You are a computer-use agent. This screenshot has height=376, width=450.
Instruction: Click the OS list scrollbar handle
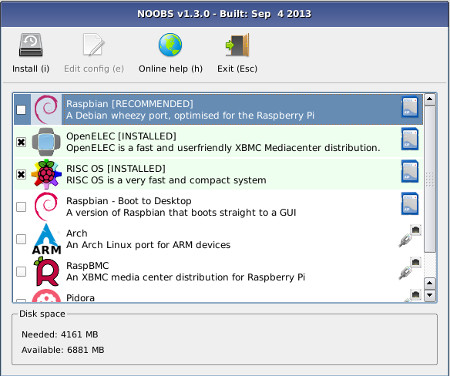(430, 179)
